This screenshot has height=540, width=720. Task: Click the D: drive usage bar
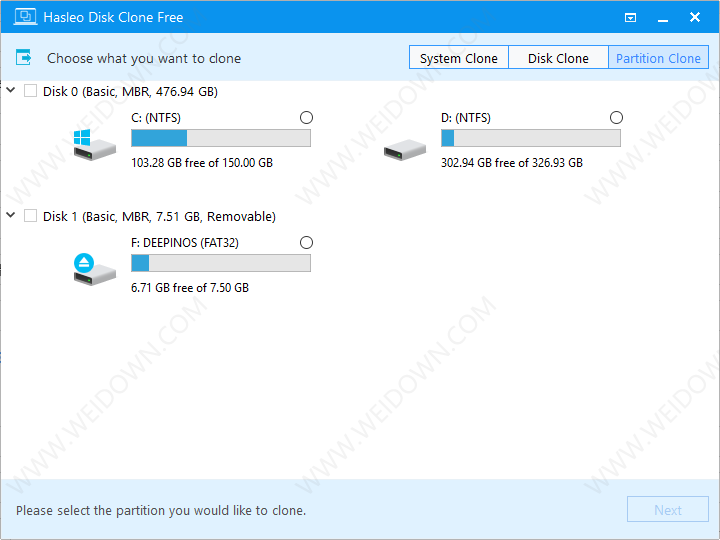[x=531, y=138]
